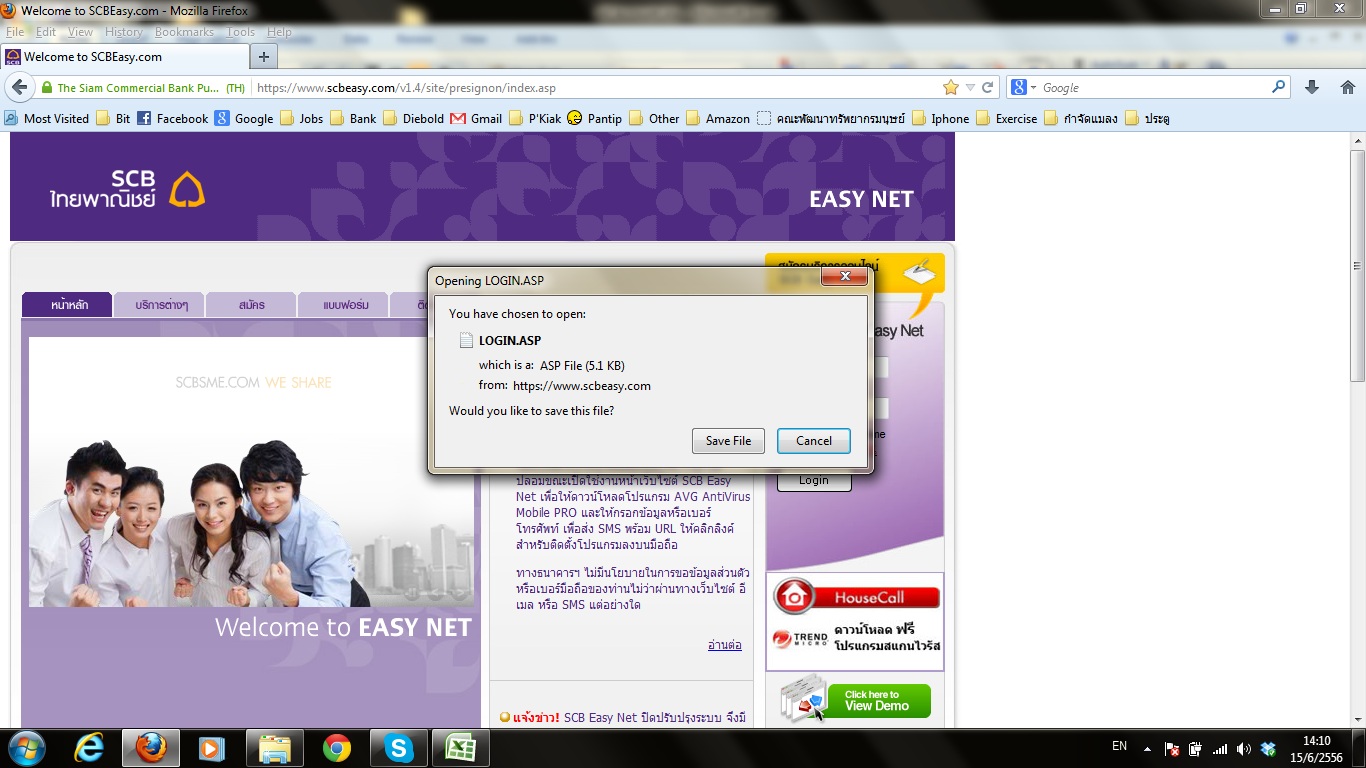The height and width of the screenshot is (768, 1366).
Task: Launch Internet Explorer from taskbar
Action: point(90,748)
